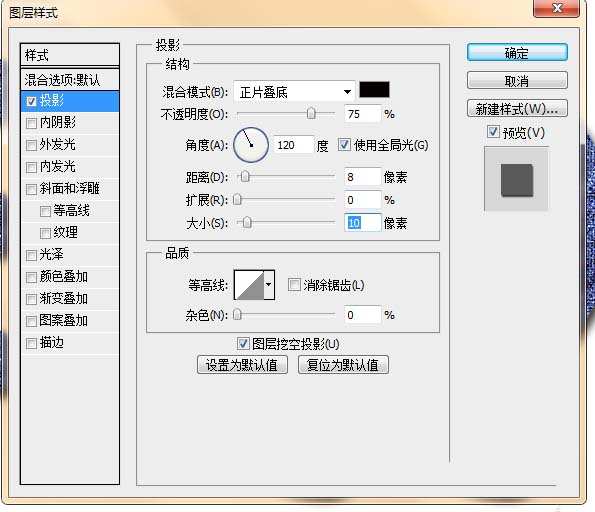
Task: Enable the 图案叠加 checkbox
Action: 31,321
